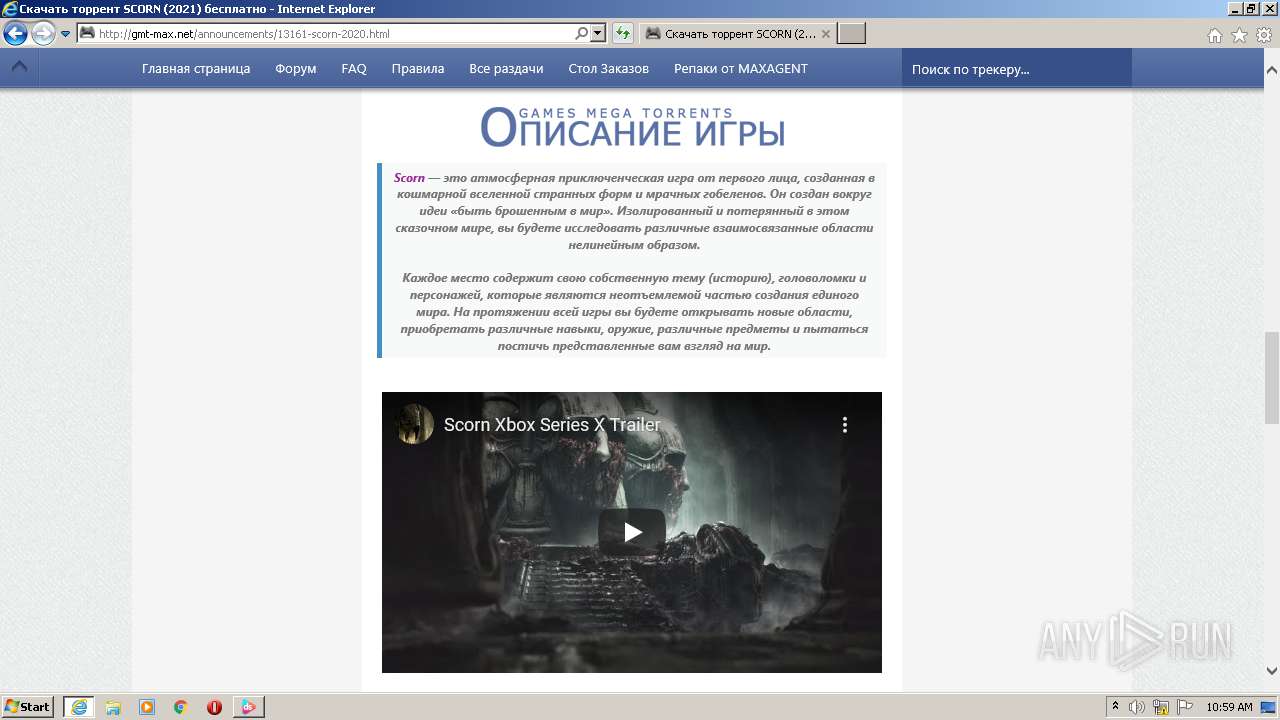Show hidden system tray icons
This screenshot has width=1280, height=720.
coord(1116,707)
